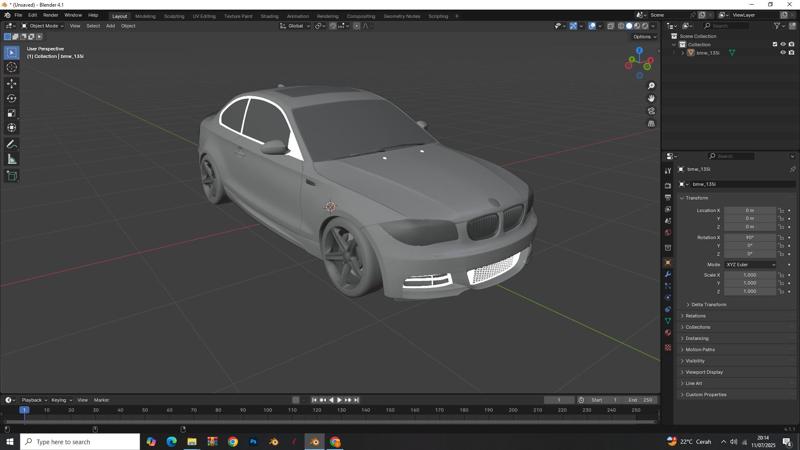The width and height of the screenshot is (800, 450).
Task: Click Playback in the timeline header
Action: (34, 400)
